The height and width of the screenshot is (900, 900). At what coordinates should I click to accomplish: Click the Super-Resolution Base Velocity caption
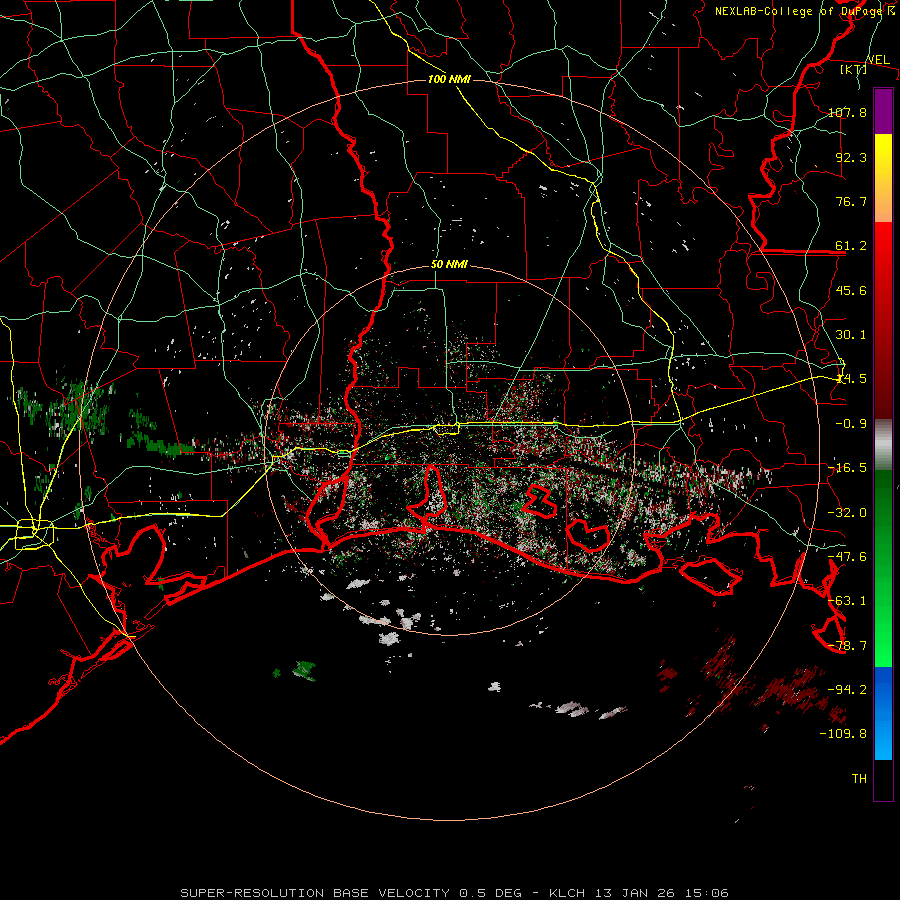tap(455, 893)
